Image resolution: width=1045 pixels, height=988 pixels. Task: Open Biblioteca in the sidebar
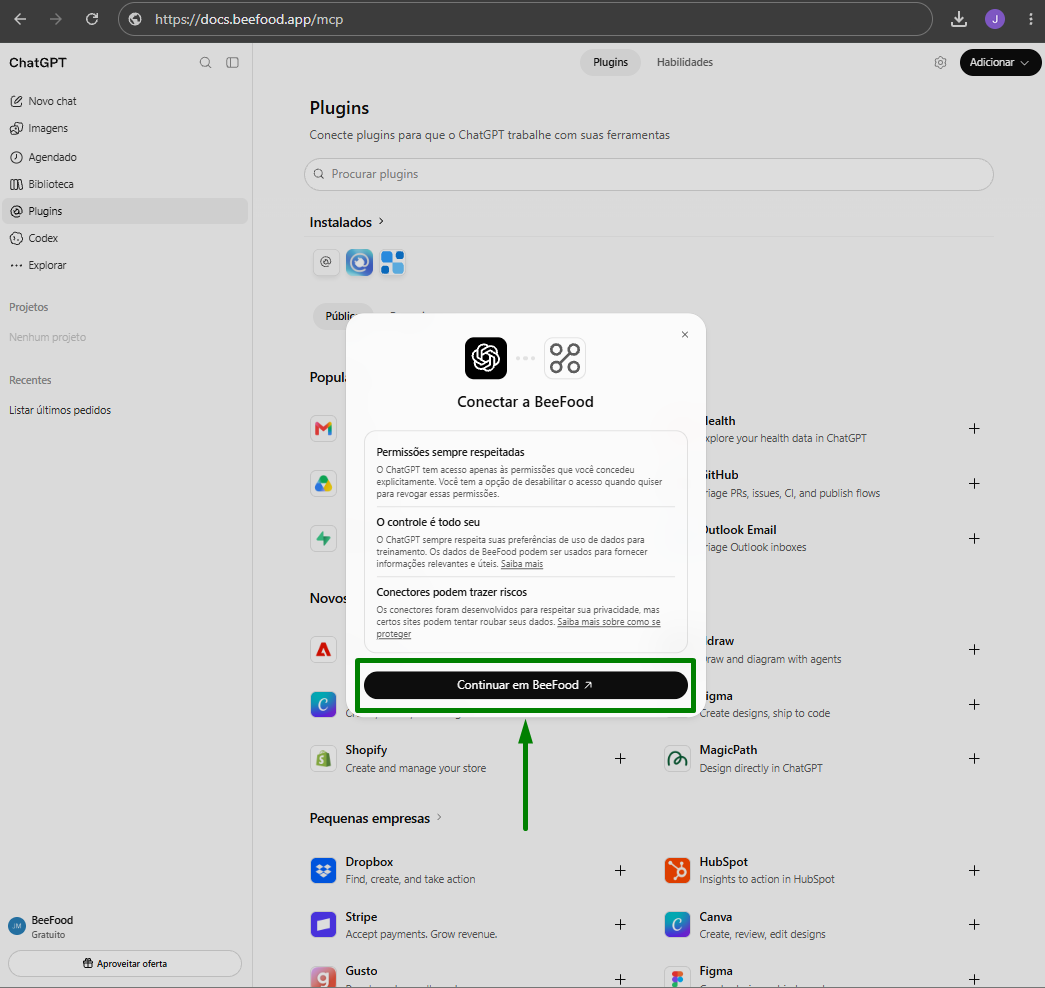tap(125, 184)
